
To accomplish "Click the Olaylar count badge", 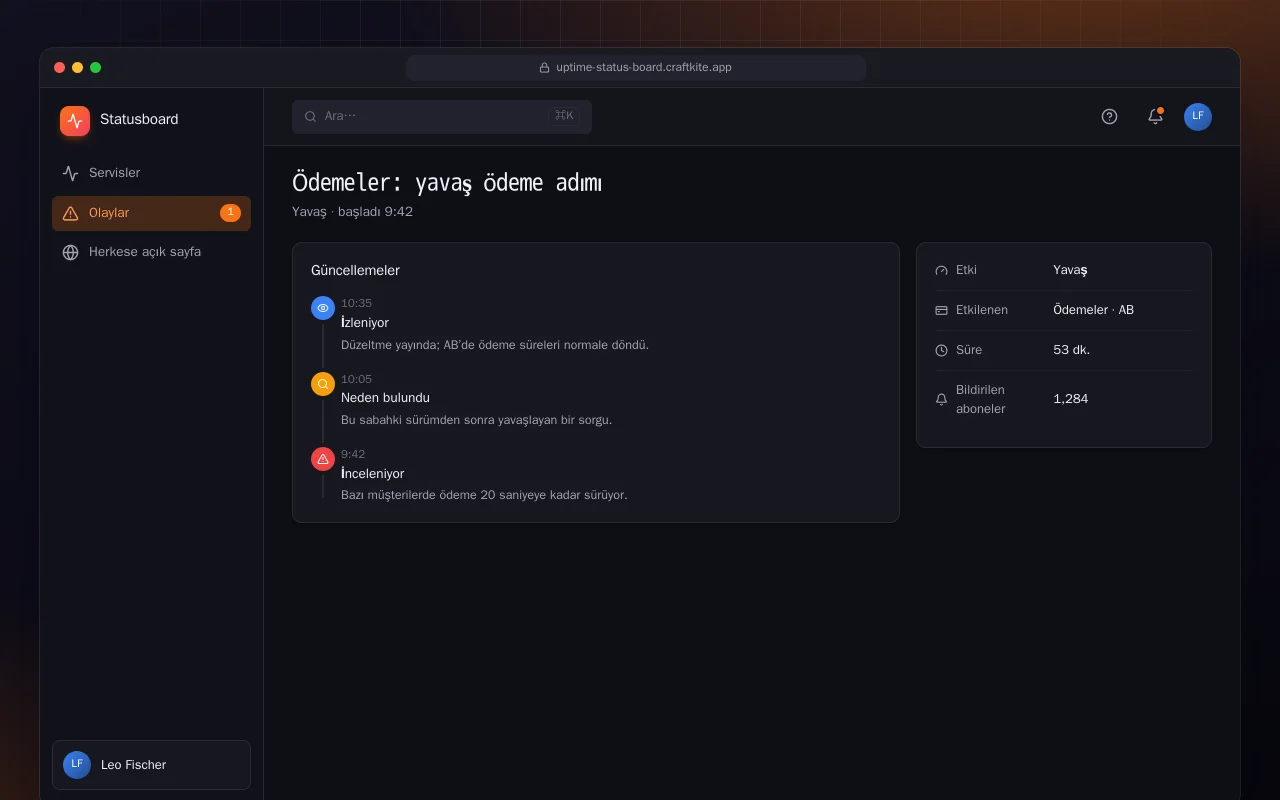I will tap(230, 213).
